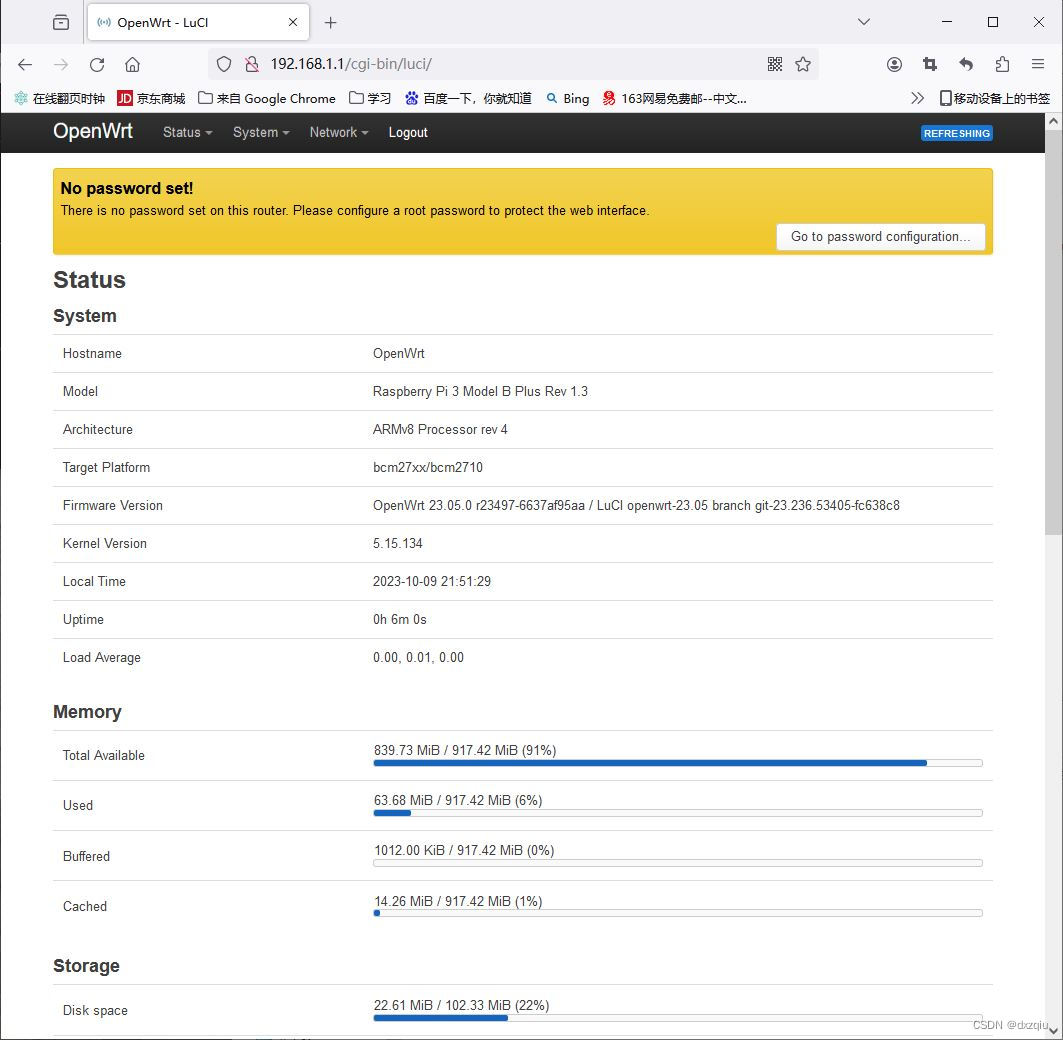Select the screenshot tool icon

coord(929,63)
